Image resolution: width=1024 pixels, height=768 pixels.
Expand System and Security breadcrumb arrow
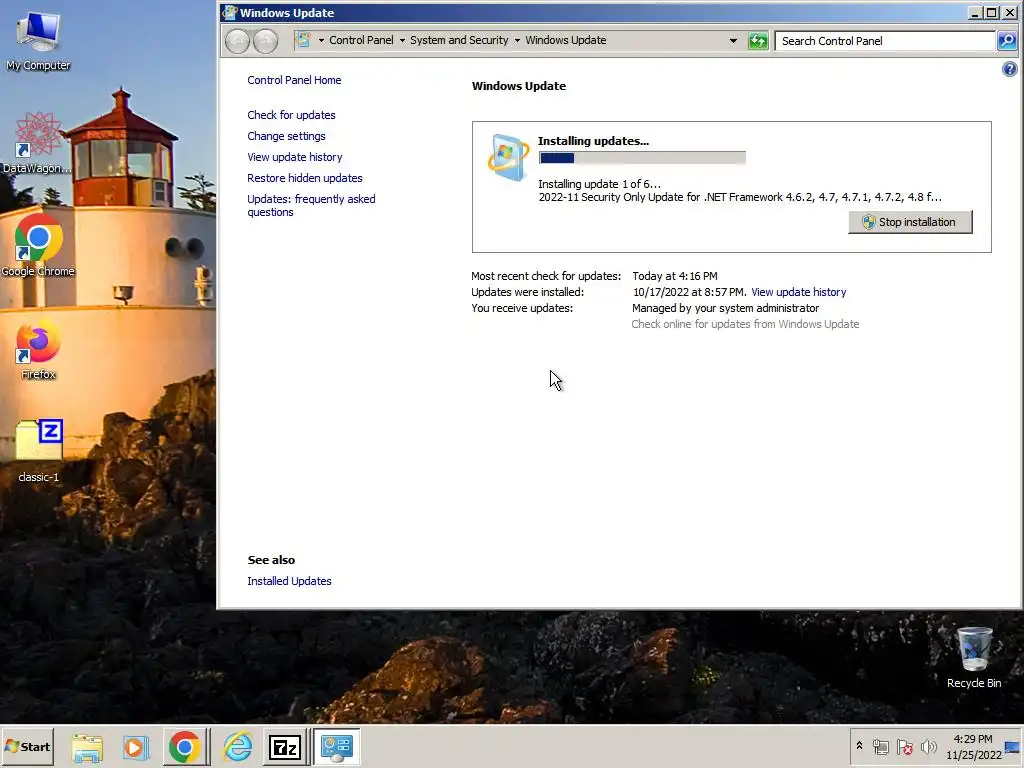point(517,40)
